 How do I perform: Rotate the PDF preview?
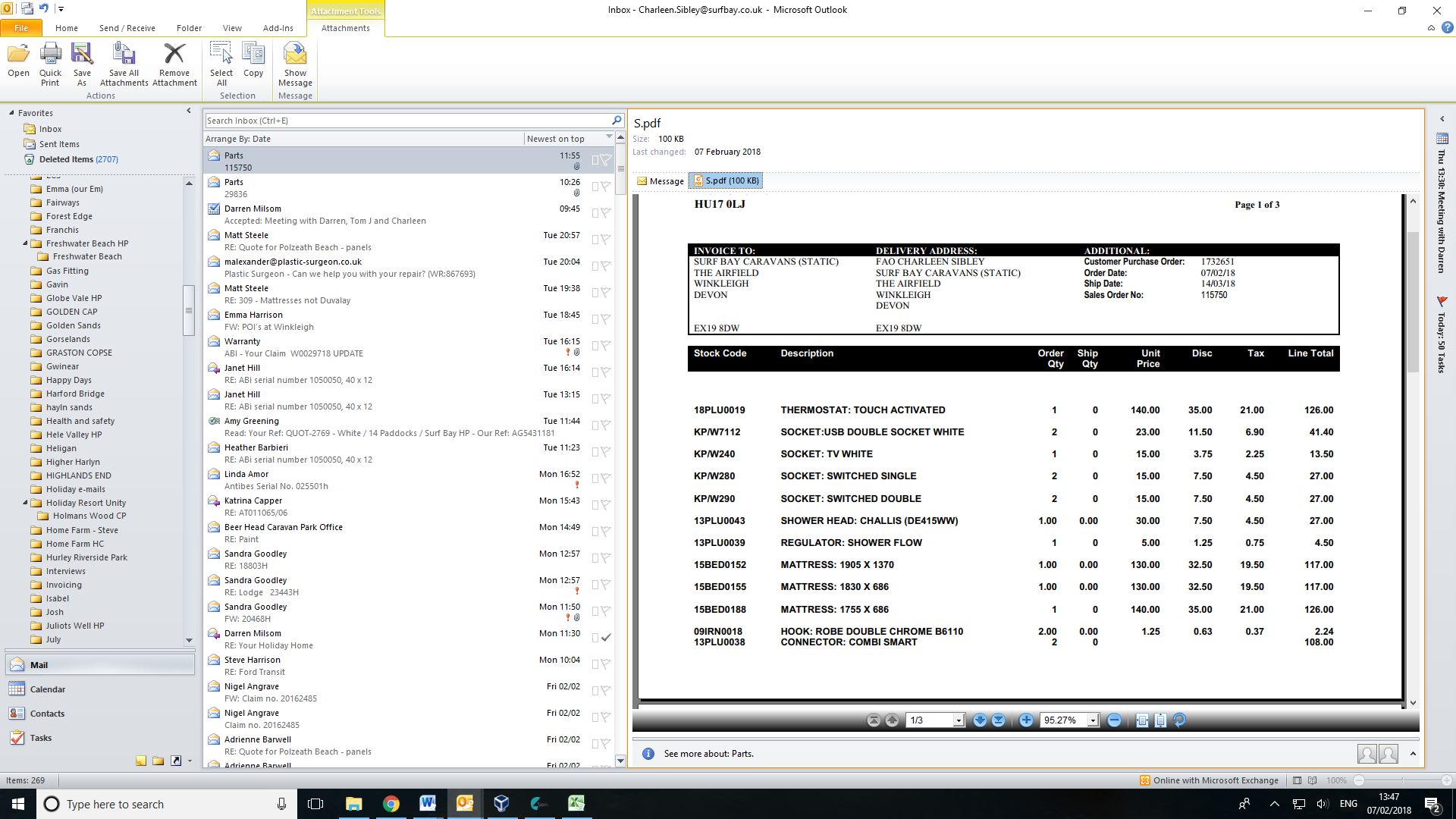1179,720
